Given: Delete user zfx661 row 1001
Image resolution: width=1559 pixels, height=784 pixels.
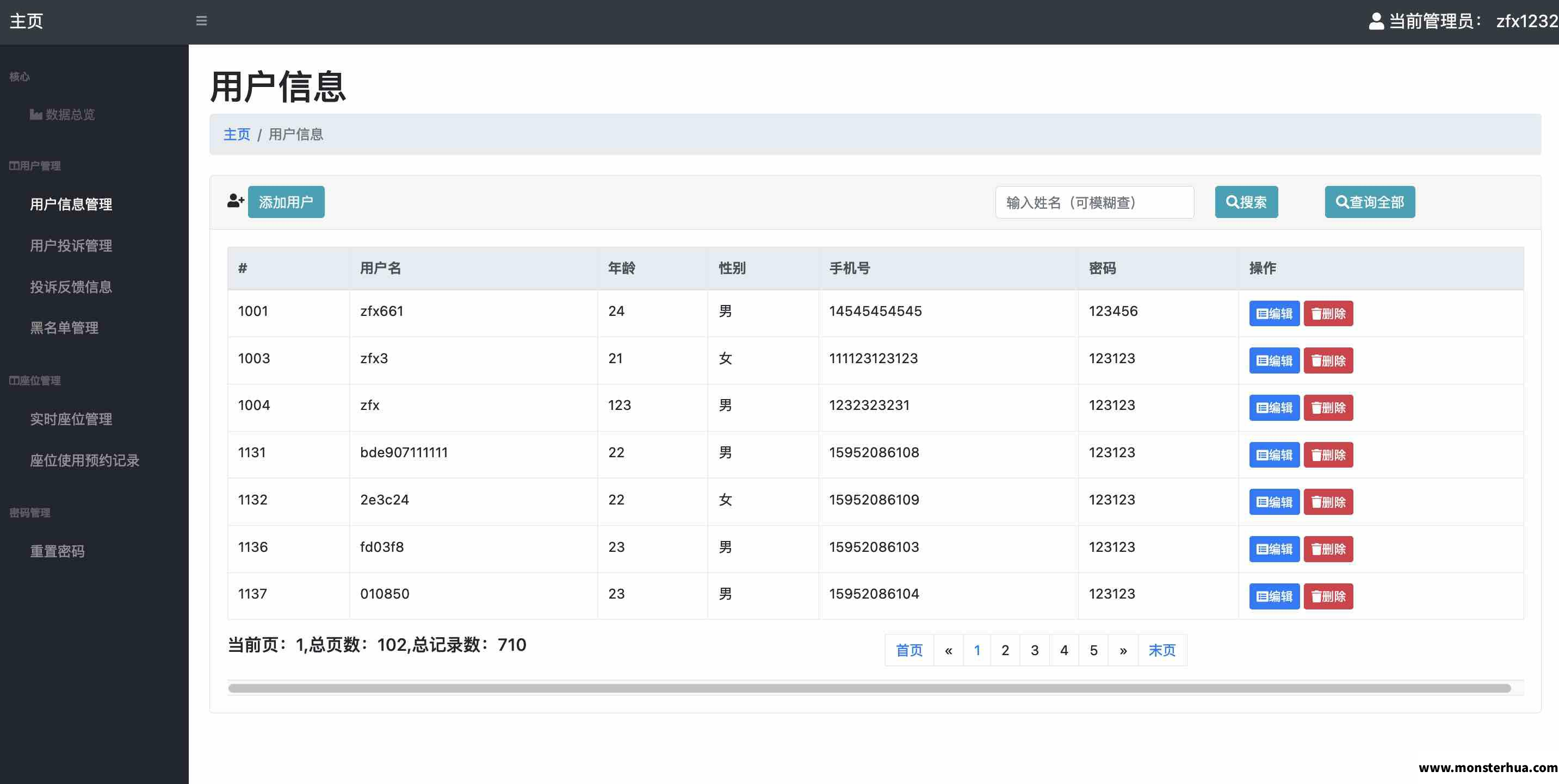Looking at the screenshot, I should tap(1328, 313).
